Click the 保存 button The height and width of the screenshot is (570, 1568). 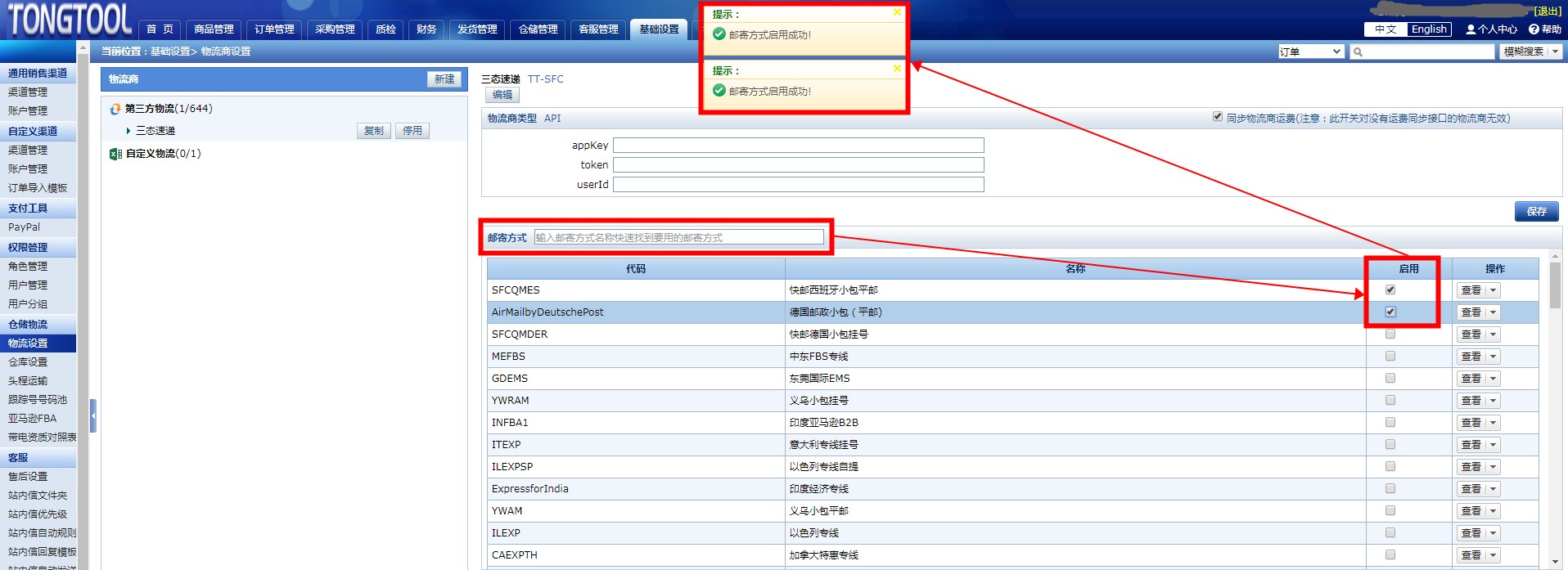(x=1536, y=211)
